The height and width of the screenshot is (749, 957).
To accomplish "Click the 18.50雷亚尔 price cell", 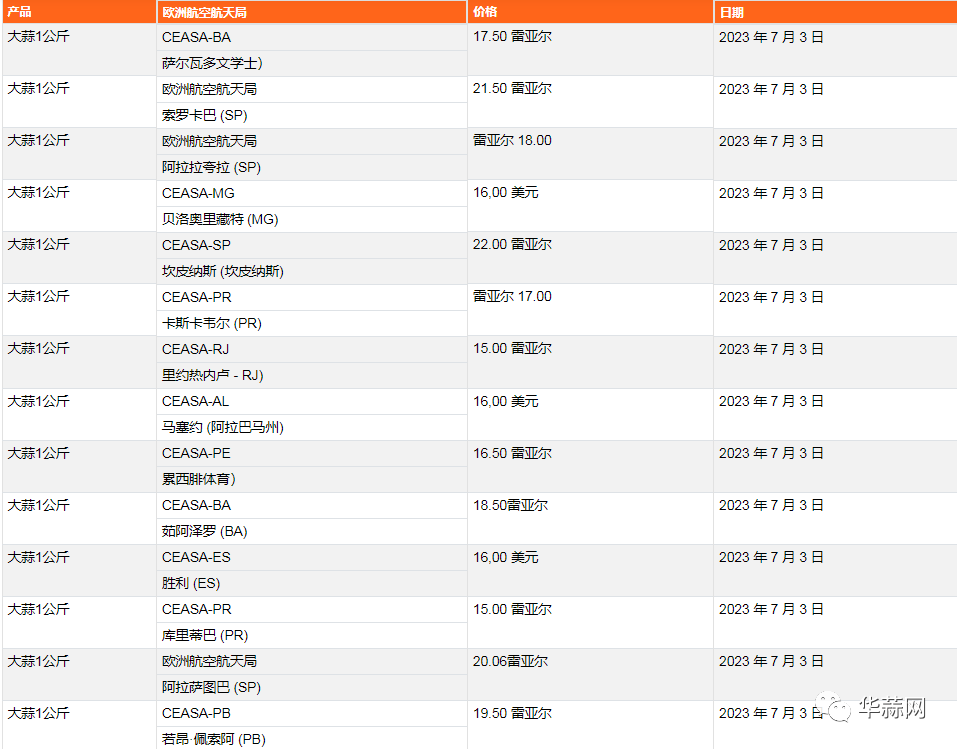I will tap(590, 518).
